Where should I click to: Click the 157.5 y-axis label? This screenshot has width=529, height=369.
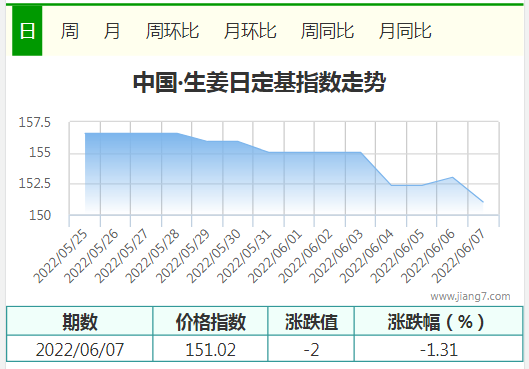pyautogui.click(x=34, y=122)
